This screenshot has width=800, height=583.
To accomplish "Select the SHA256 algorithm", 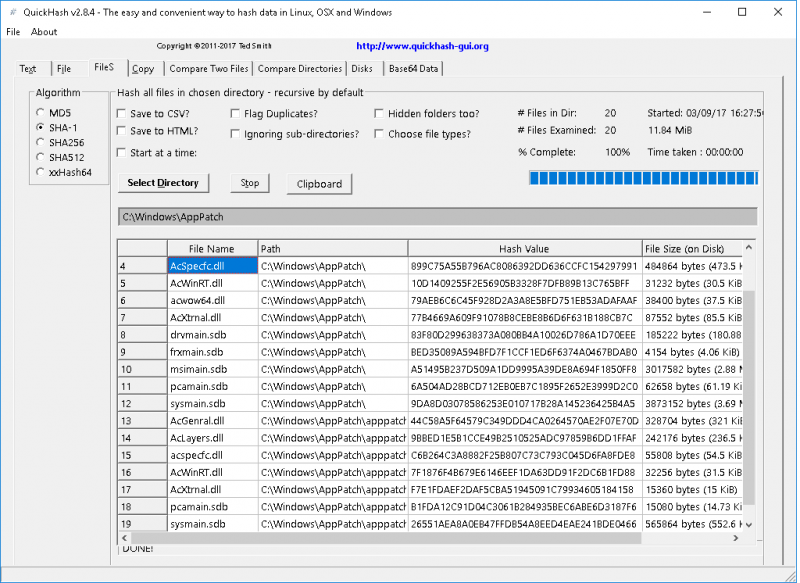I will tap(38, 142).
